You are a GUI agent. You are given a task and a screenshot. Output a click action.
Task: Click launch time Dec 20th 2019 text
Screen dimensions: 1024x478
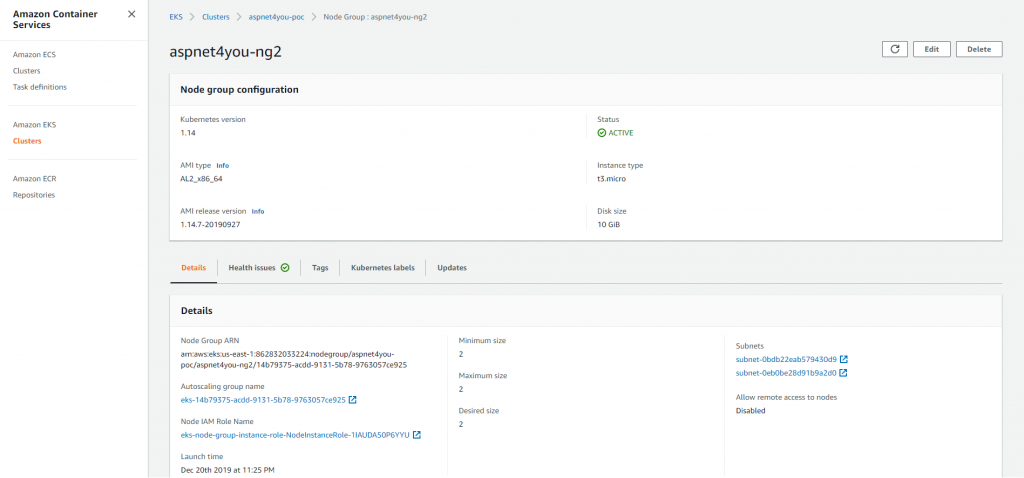coord(228,470)
